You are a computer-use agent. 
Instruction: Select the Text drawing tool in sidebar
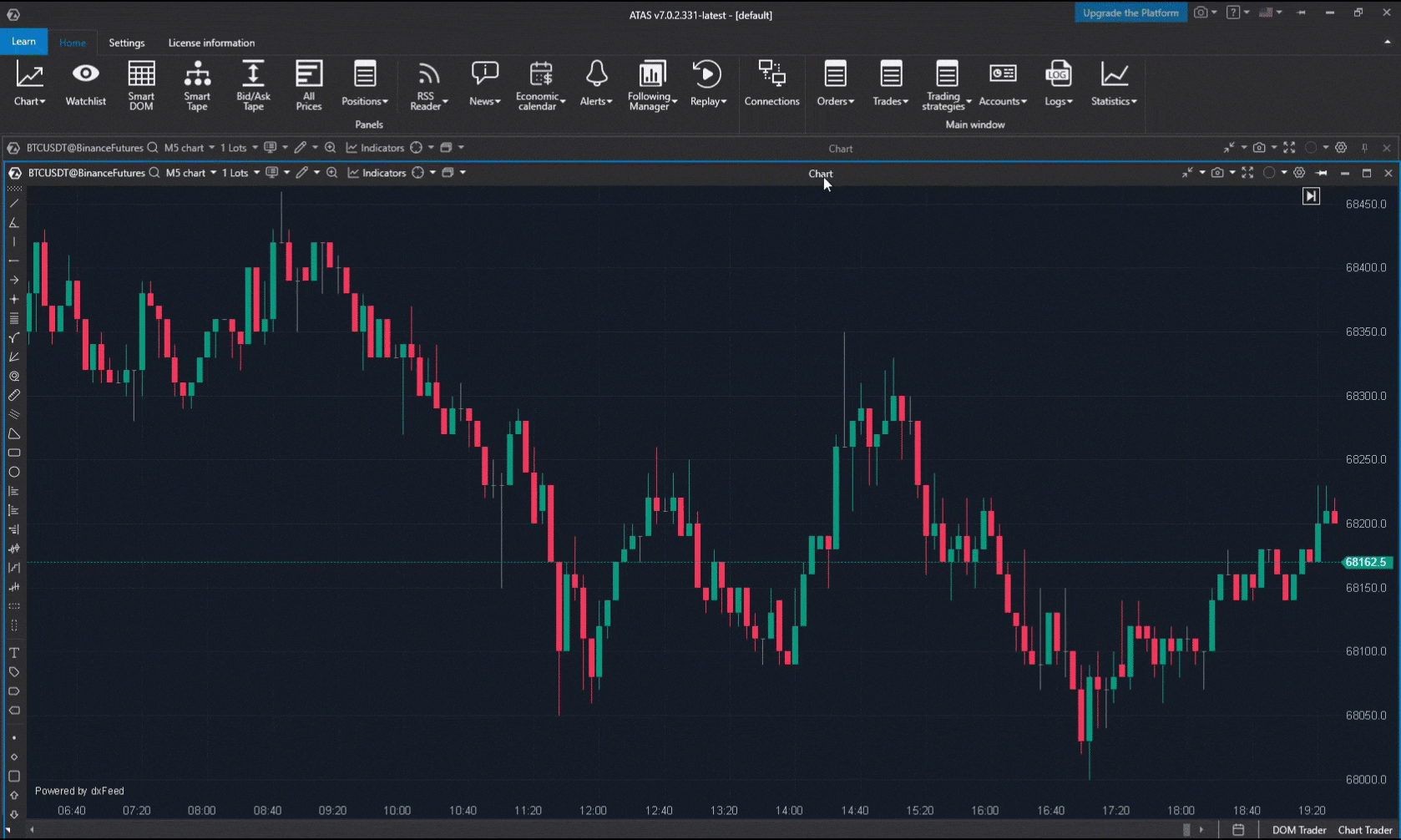pyautogui.click(x=14, y=653)
